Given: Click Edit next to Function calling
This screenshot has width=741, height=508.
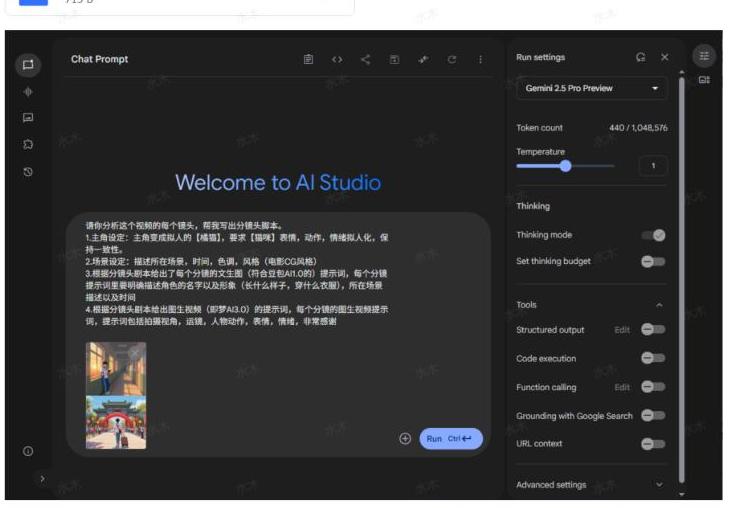Looking at the screenshot, I should tap(622, 387).
